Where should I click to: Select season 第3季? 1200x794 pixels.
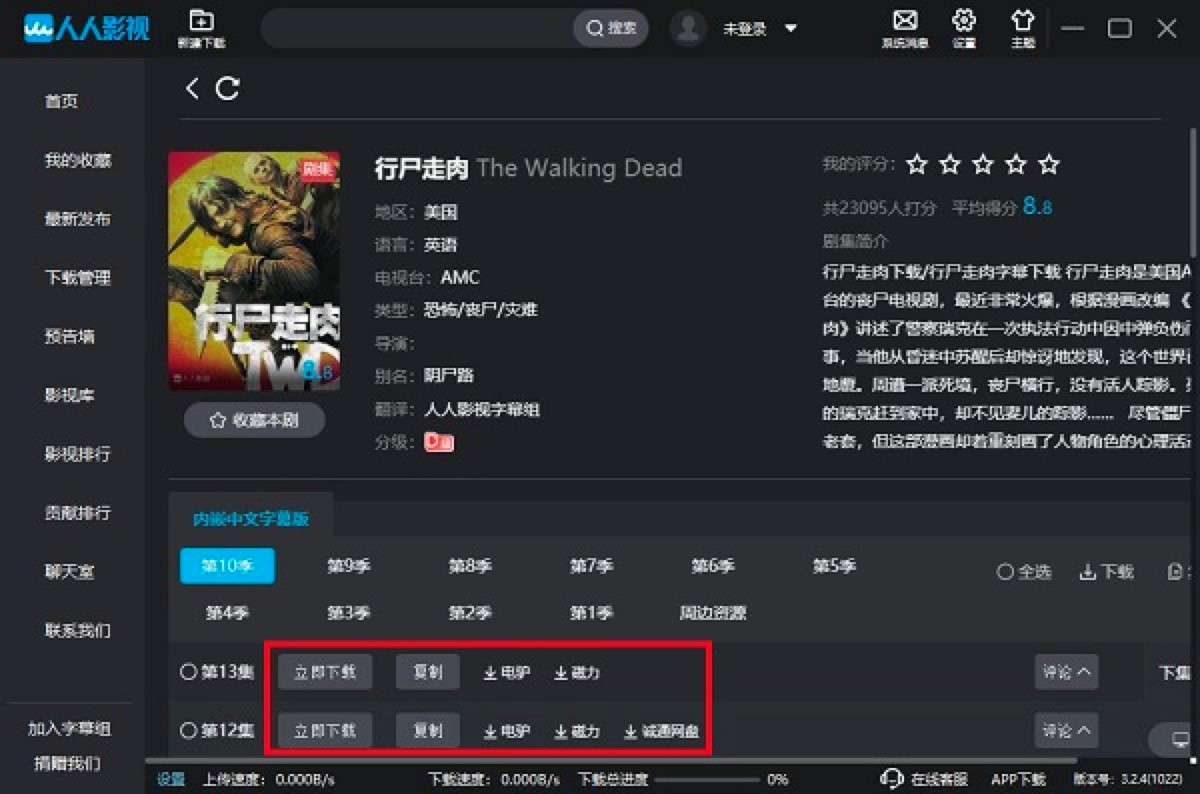coord(349,612)
